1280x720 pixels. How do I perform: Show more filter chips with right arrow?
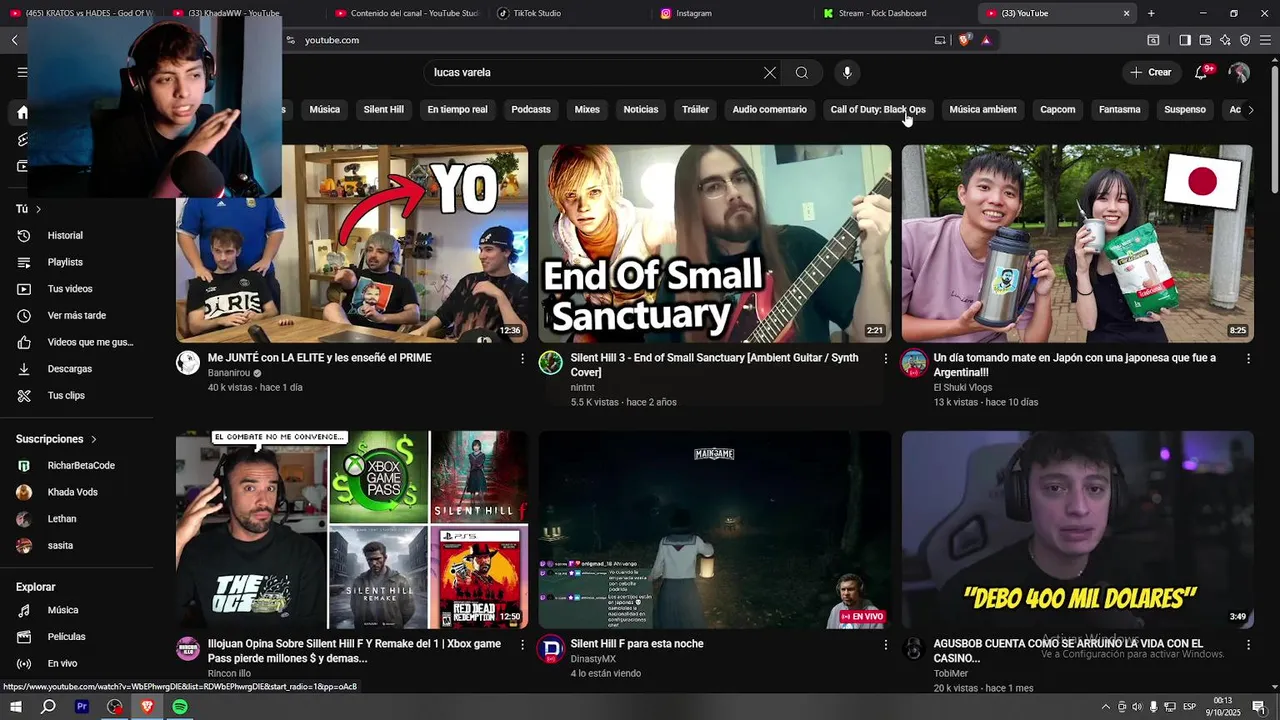click(1250, 110)
